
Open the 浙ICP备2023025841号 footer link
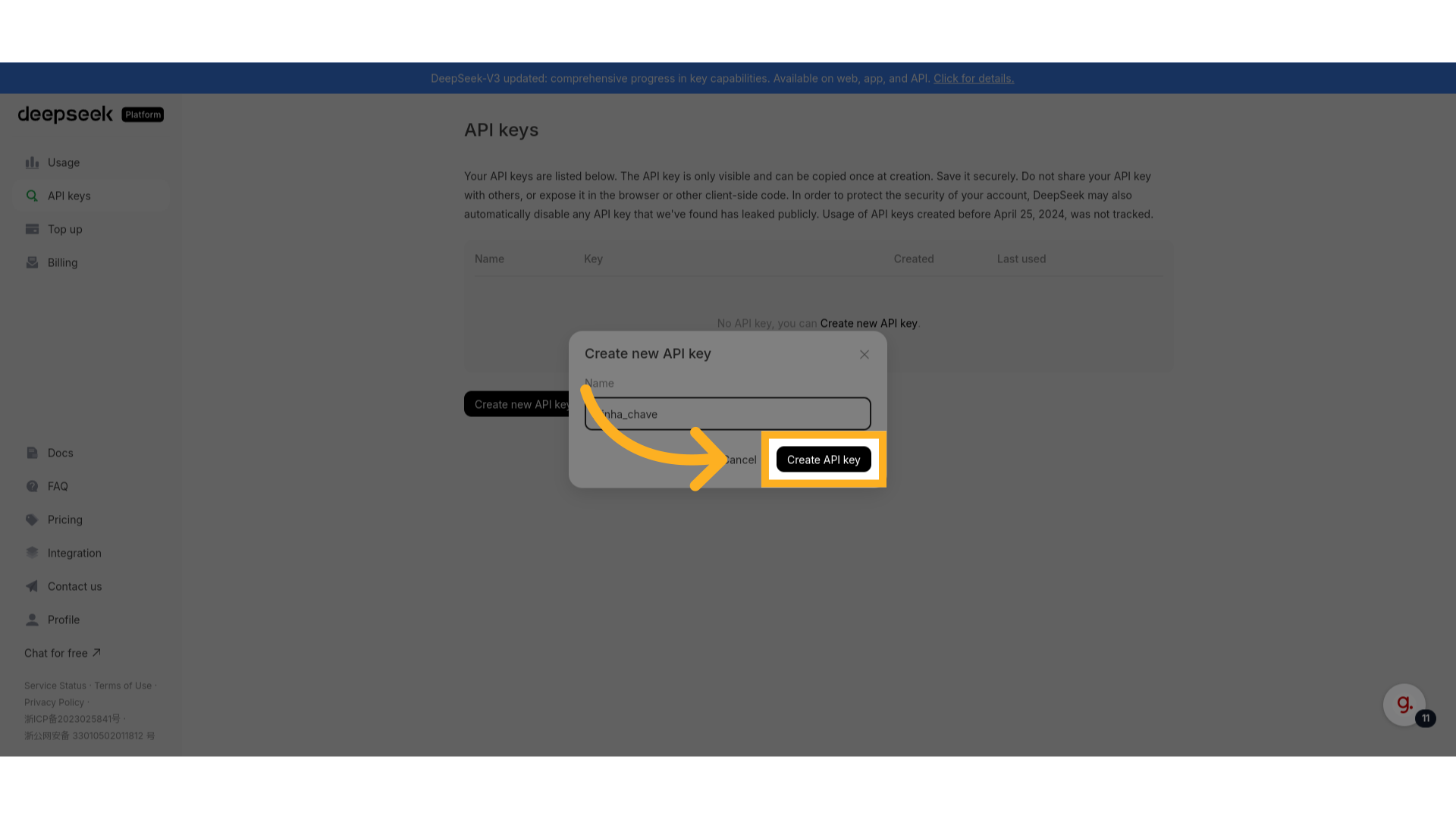pyautogui.click(x=72, y=719)
